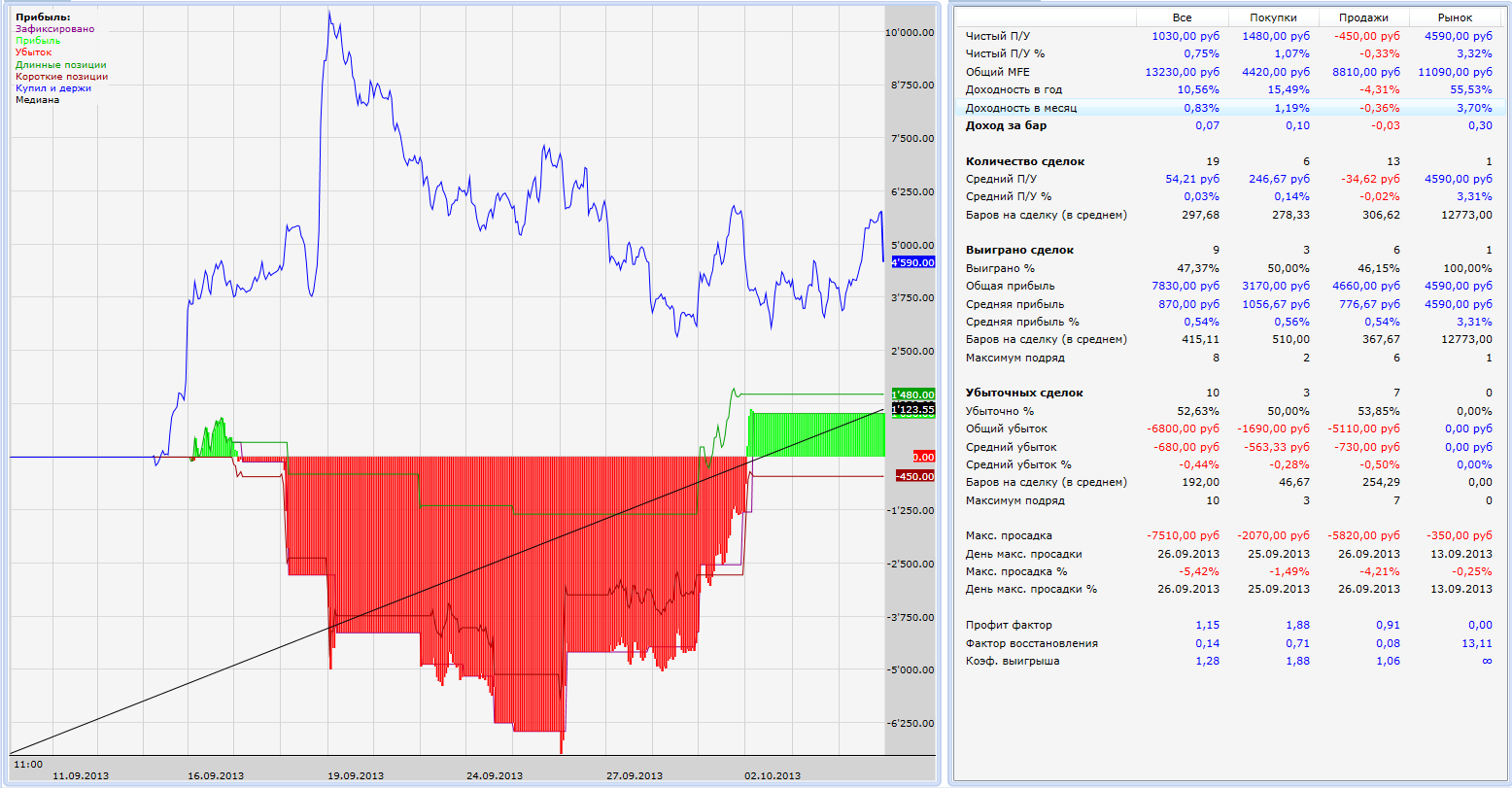Click the green 1'480.00 axis value label
The width and height of the screenshot is (1512, 788).
point(911,394)
